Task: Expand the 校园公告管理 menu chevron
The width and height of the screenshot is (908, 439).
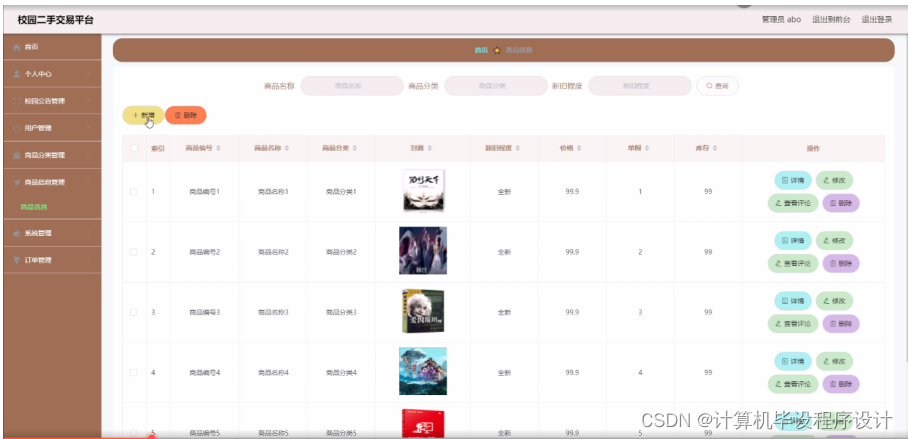Action: 89,101
